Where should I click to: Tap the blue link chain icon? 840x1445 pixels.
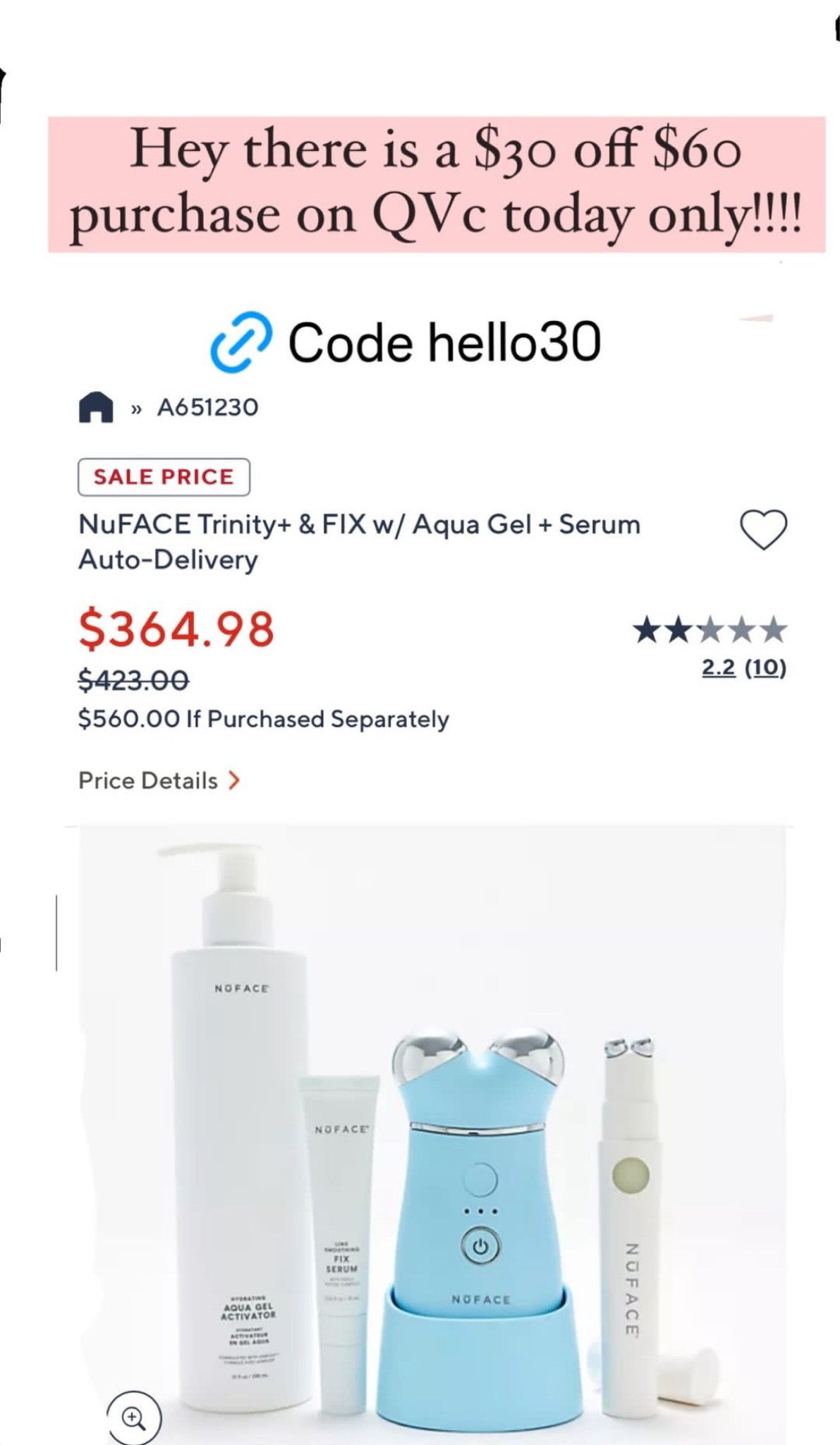[241, 342]
